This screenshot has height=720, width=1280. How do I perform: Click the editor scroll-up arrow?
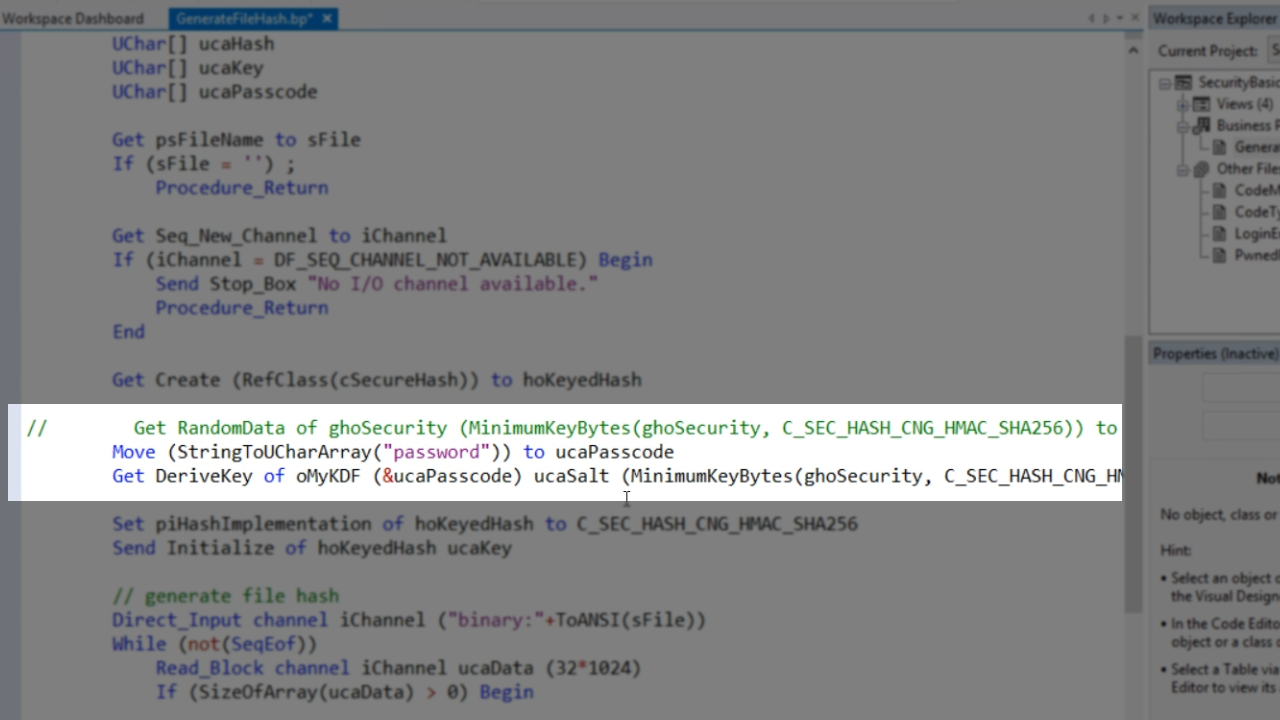1133,50
